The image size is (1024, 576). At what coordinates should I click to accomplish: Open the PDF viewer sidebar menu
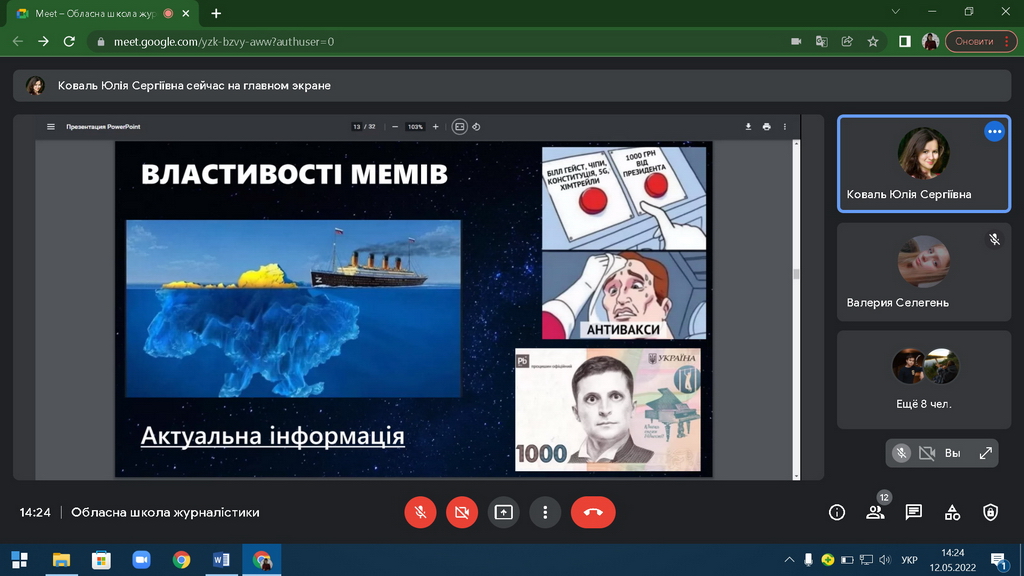(x=50, y=127)
